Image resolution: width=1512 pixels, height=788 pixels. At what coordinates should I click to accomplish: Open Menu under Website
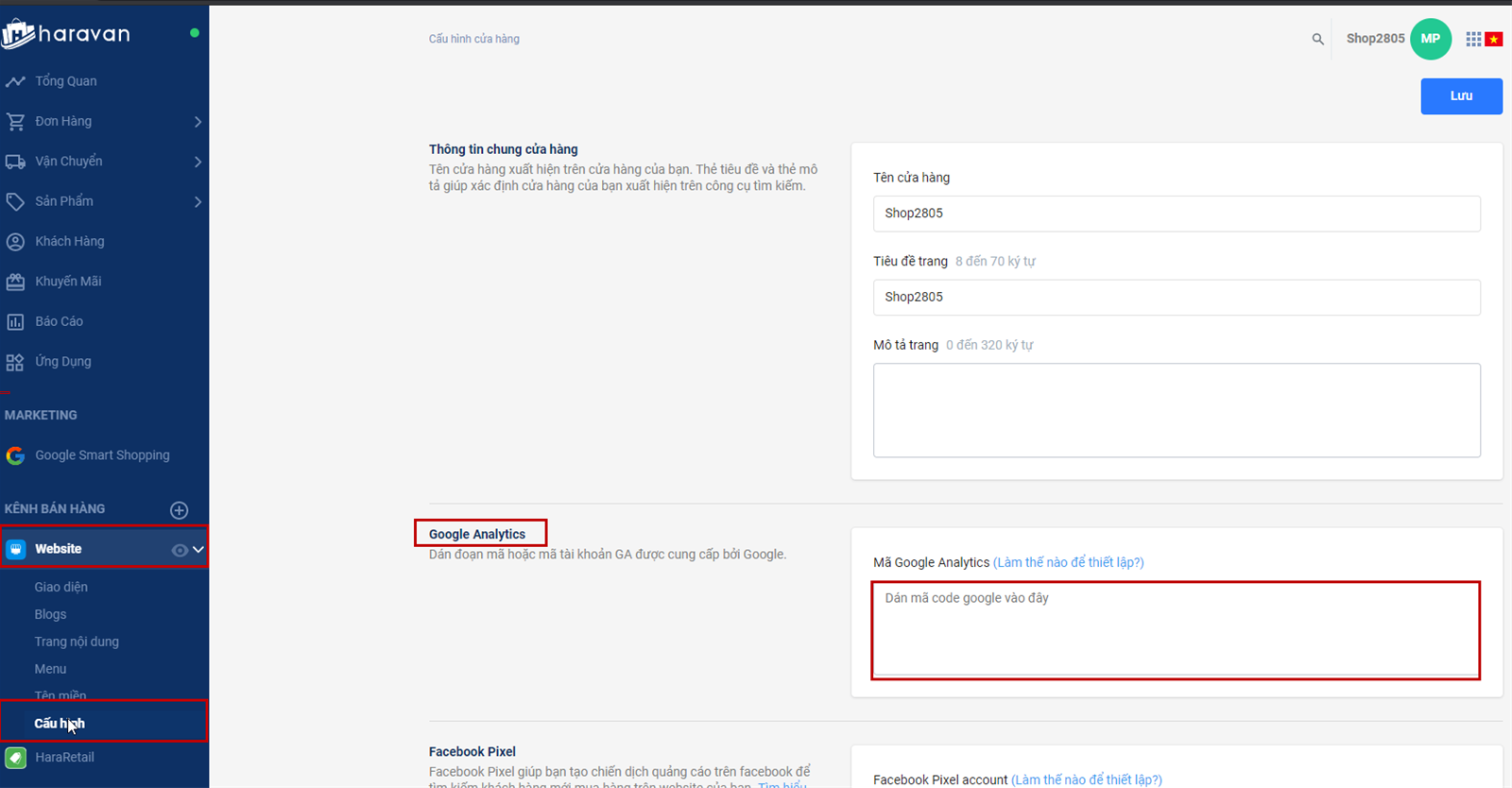point(50,669)
